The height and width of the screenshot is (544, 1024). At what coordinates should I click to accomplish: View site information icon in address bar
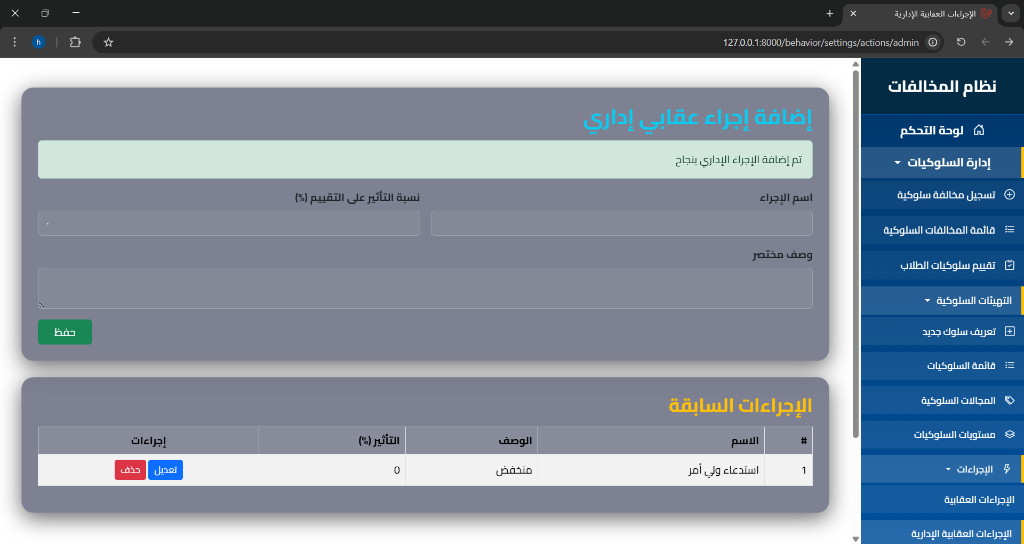coord(933,42)
